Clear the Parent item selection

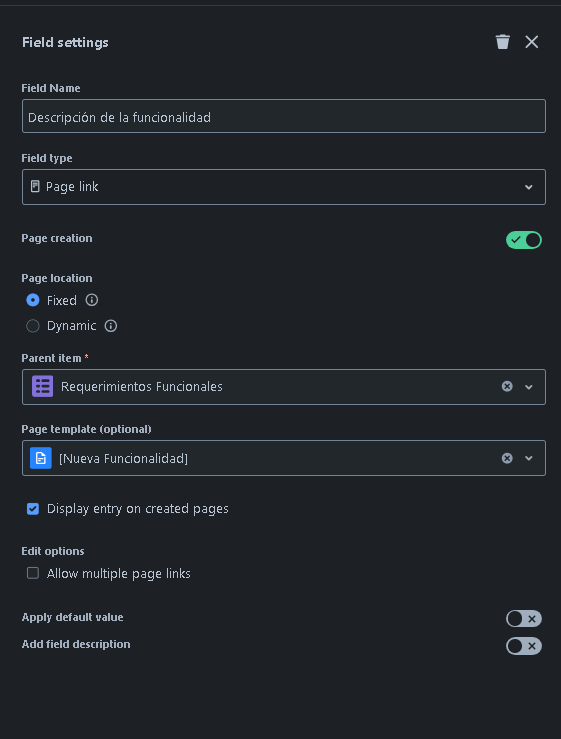[507, 386]
